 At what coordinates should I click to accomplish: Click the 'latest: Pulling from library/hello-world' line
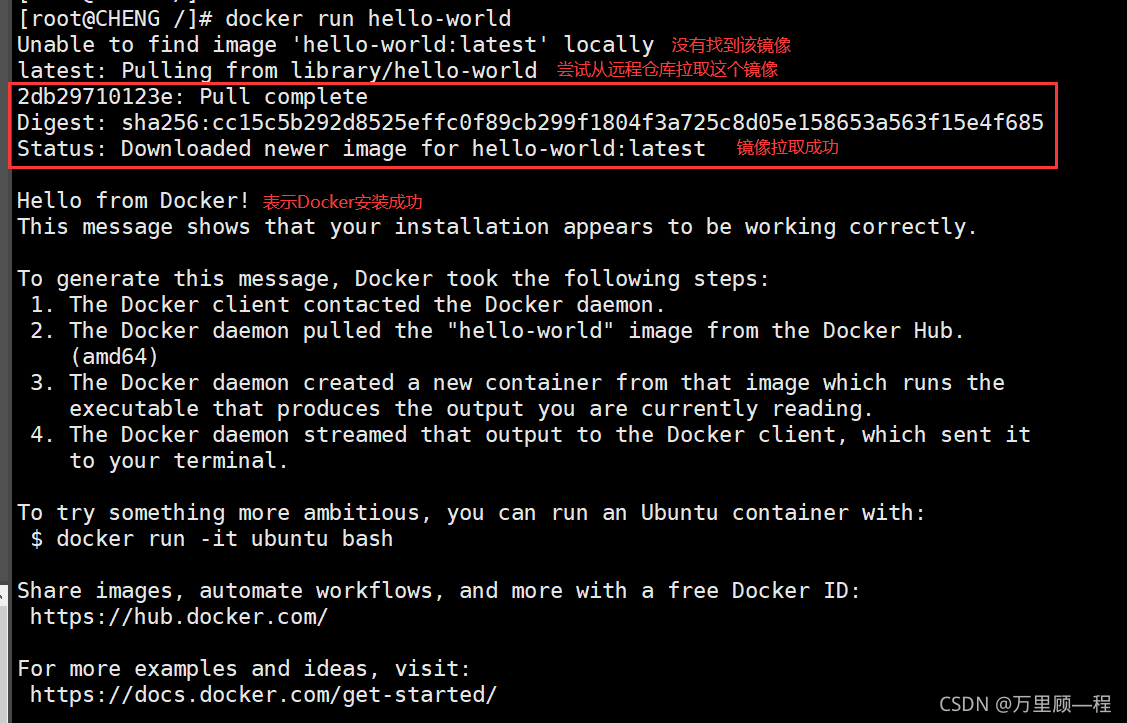[277, 70]
